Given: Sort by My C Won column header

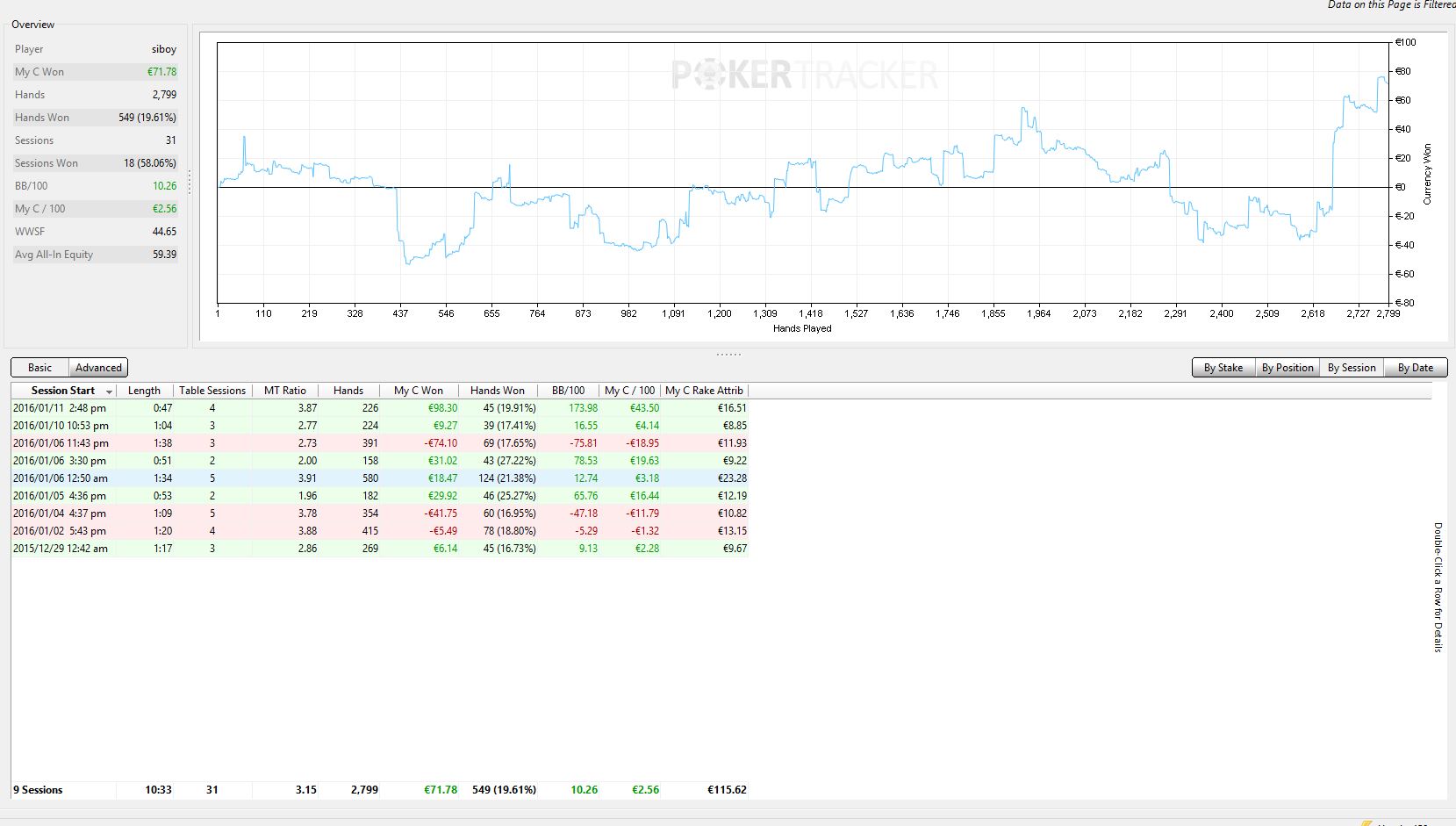Looking at the screenshot, I should [419, 391].
